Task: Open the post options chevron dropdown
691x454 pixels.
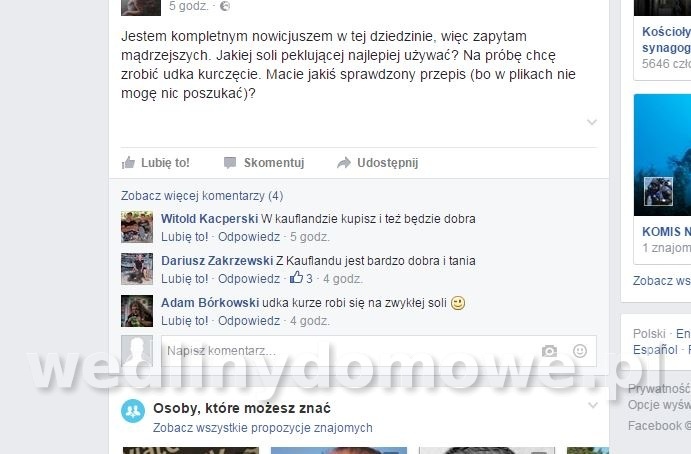Action: 592,122
